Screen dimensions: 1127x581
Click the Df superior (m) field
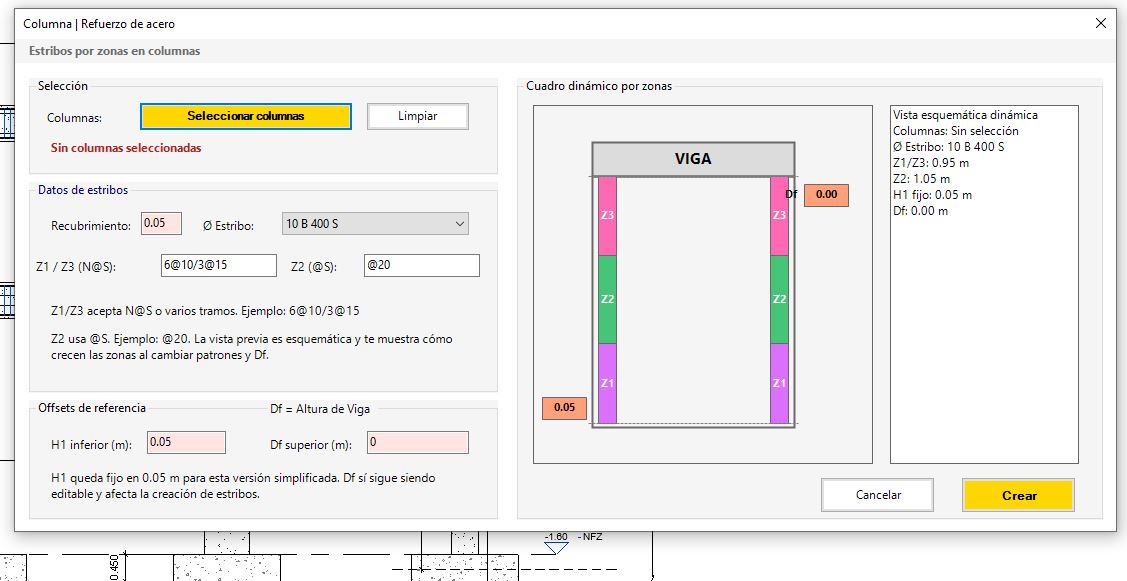418,442
